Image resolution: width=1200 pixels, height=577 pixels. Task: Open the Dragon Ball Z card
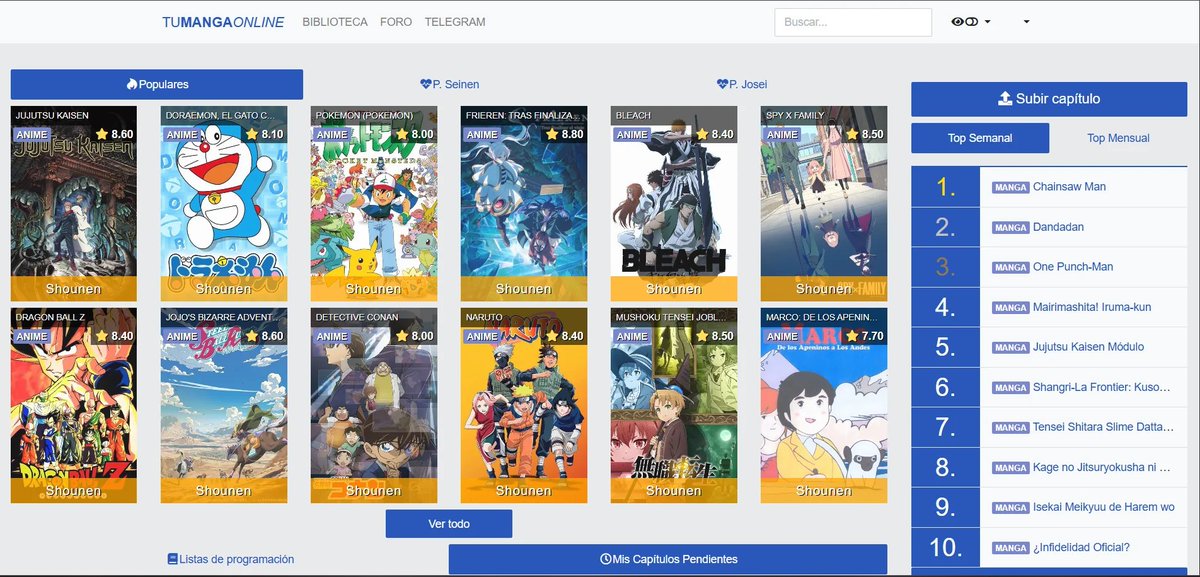[74, 405]
